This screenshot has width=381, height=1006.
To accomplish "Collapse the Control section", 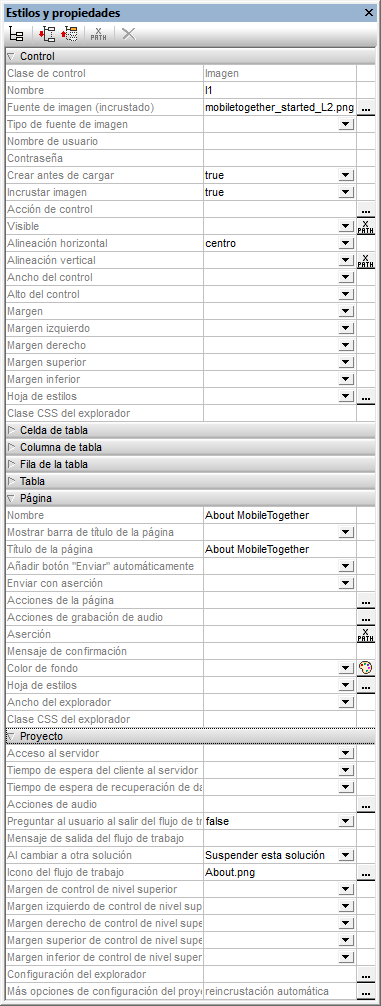I will coord(11,56).
